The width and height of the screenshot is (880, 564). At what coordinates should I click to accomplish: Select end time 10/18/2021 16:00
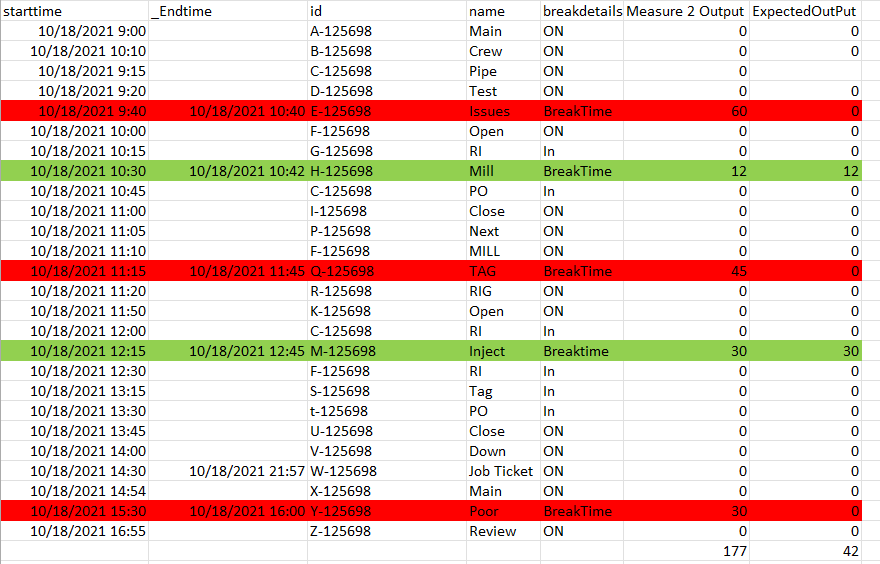click(228, 511)
